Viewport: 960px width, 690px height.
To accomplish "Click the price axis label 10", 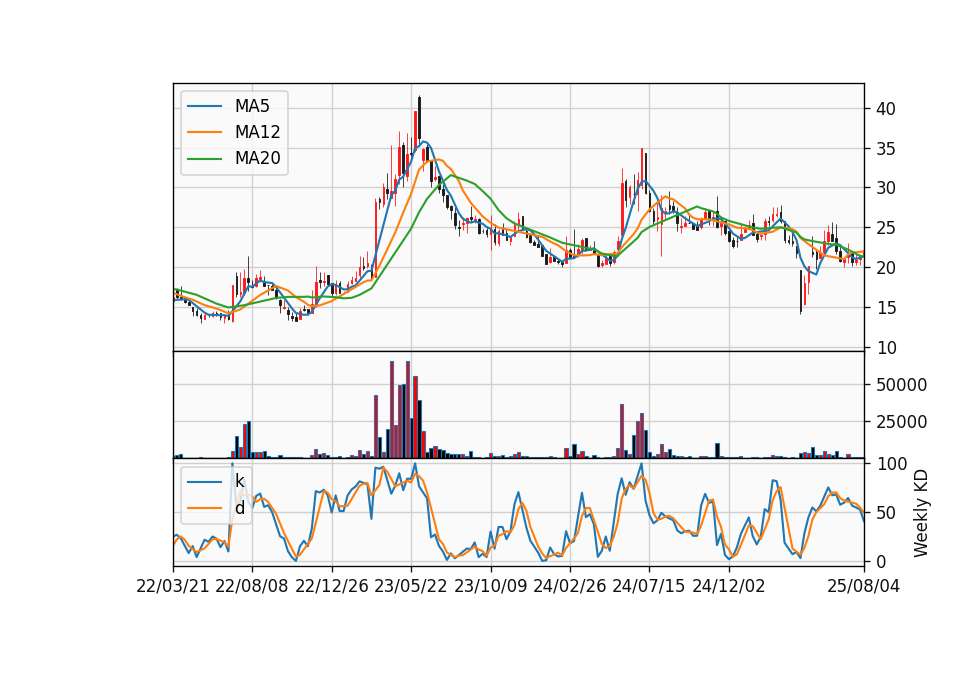I will tap(886, 348).
